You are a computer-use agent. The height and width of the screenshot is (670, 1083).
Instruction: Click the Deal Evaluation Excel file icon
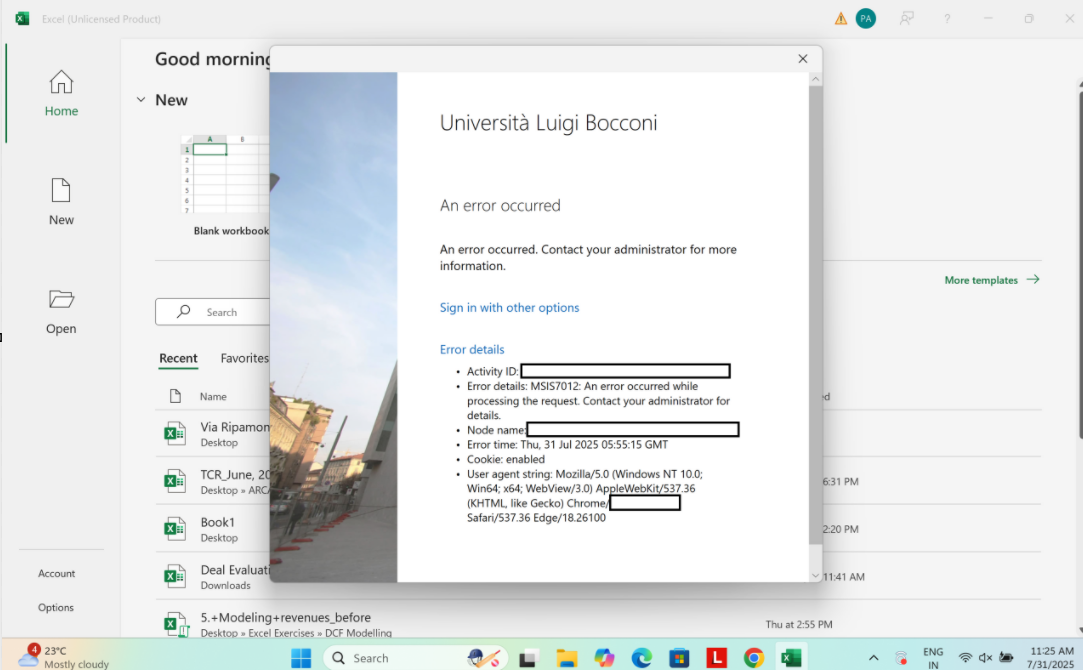[x=175, y=577]
